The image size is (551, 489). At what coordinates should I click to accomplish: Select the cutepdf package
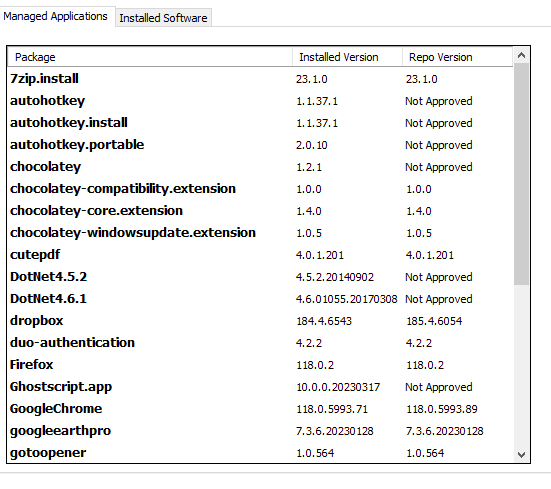260,255
